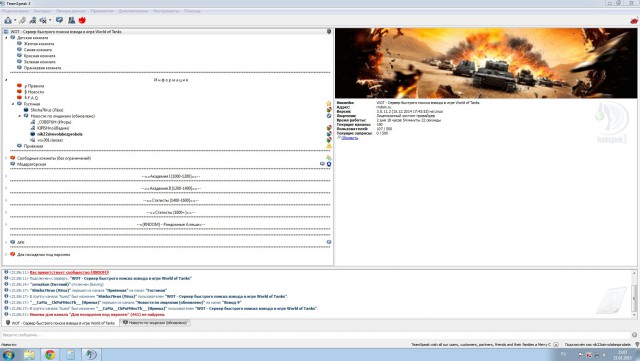Open the Личные данные menu
The image size is (640, 361).
pos(71,11)
